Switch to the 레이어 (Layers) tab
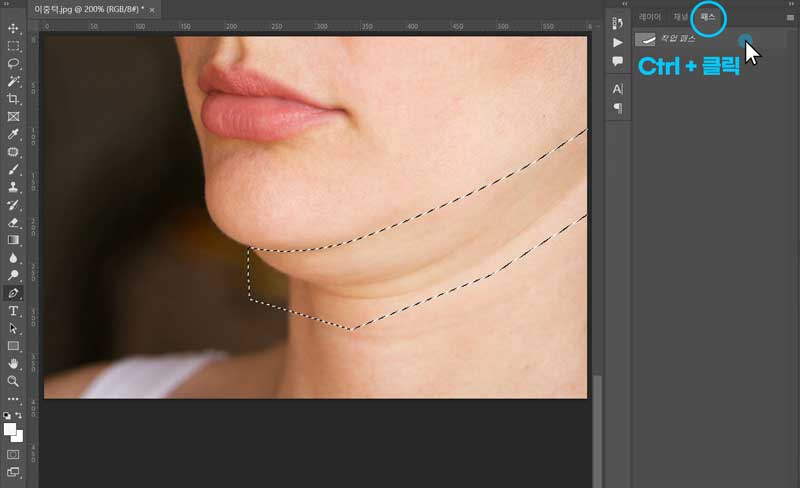This screenshot has height=488, width=800. [649, 17]
